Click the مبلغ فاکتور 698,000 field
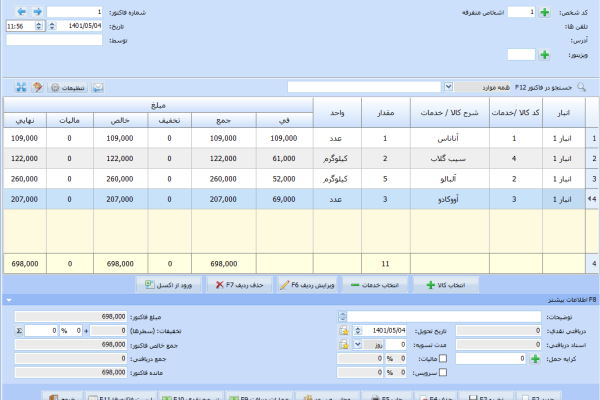600x400 pixels. [x=71, y=317]
